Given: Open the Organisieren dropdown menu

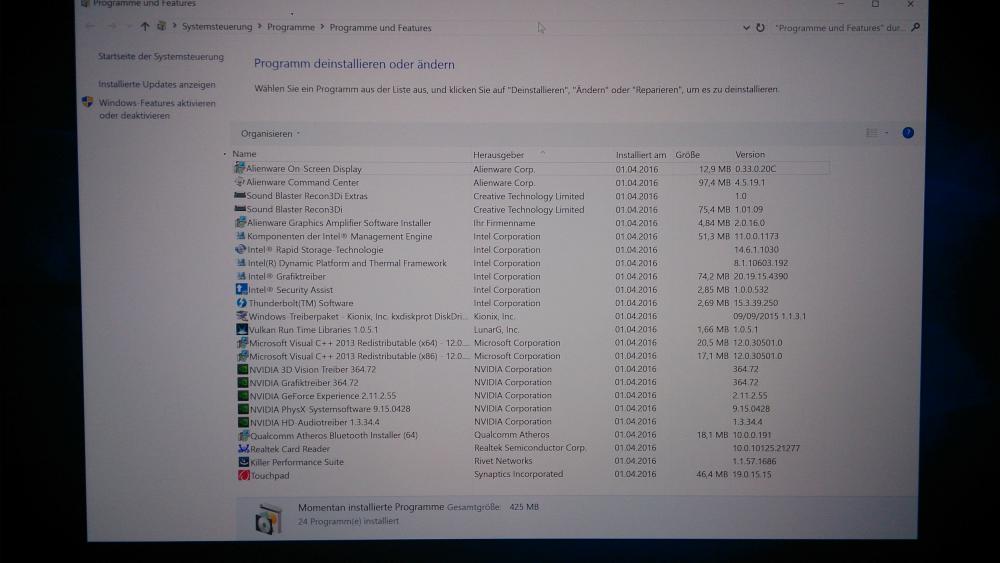Looking at the screenshot, I should (x=270, y=134).
